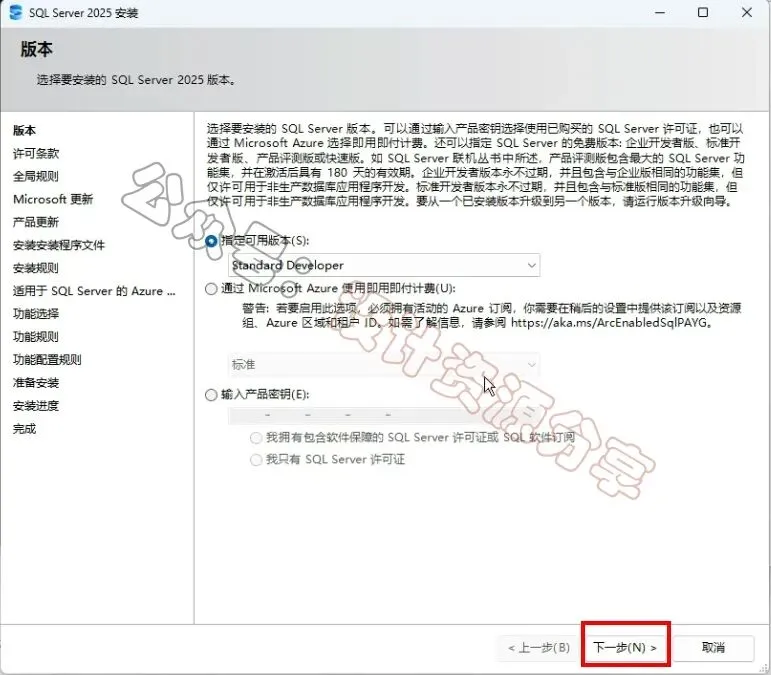
Task: Select the 安装安装程序文件 step in the sidebar
Action: [x=59, y=245]
